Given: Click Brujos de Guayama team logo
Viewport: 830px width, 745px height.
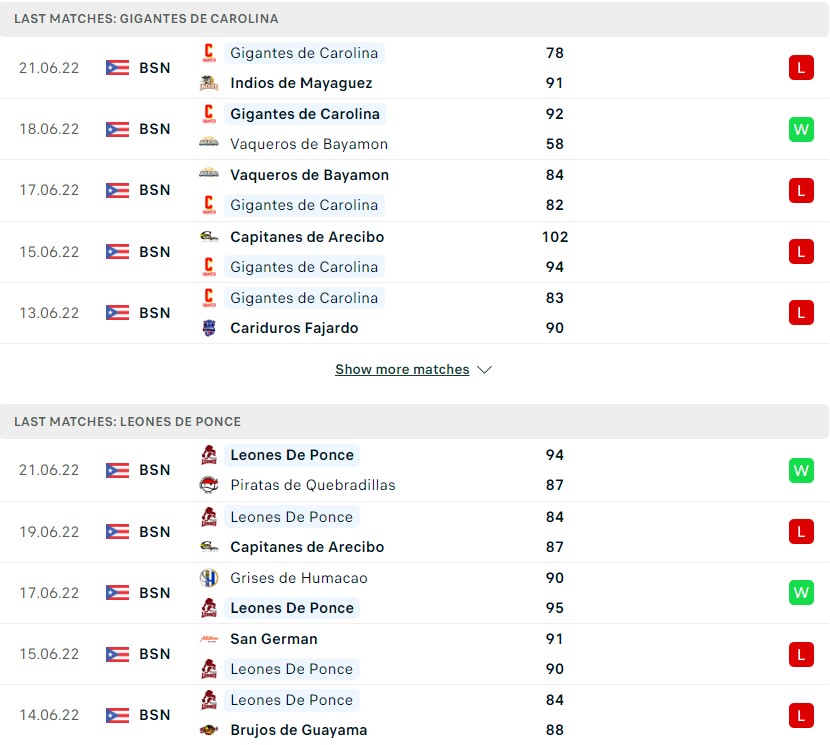Looking at the screenshot, I should 209,730.
